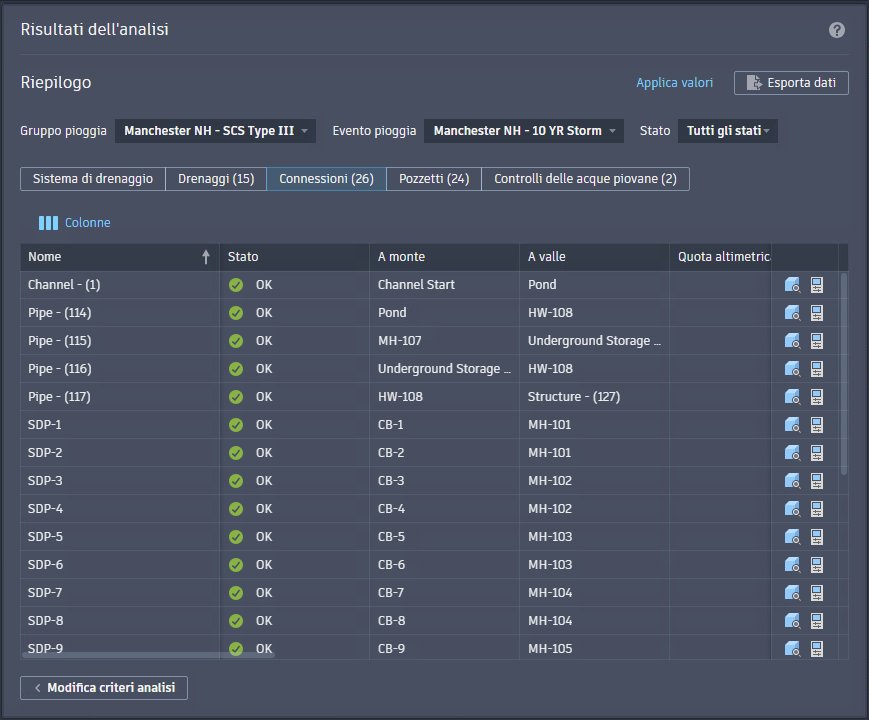Switch to the Drenaggi (15) tab
The width and height of the screenshot is (869, 720).
click(x=216, y=179)
